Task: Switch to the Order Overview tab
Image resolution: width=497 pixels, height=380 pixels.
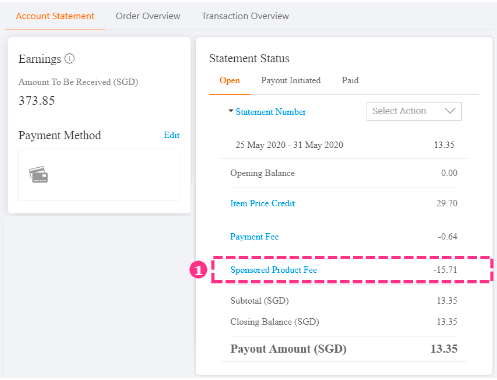Action: [148, 16]
